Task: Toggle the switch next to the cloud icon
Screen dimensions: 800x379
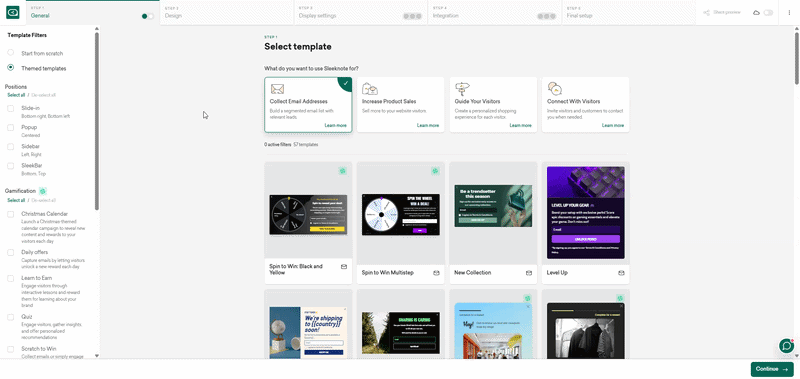Action: pyautogui.click(x=768, y=13)
